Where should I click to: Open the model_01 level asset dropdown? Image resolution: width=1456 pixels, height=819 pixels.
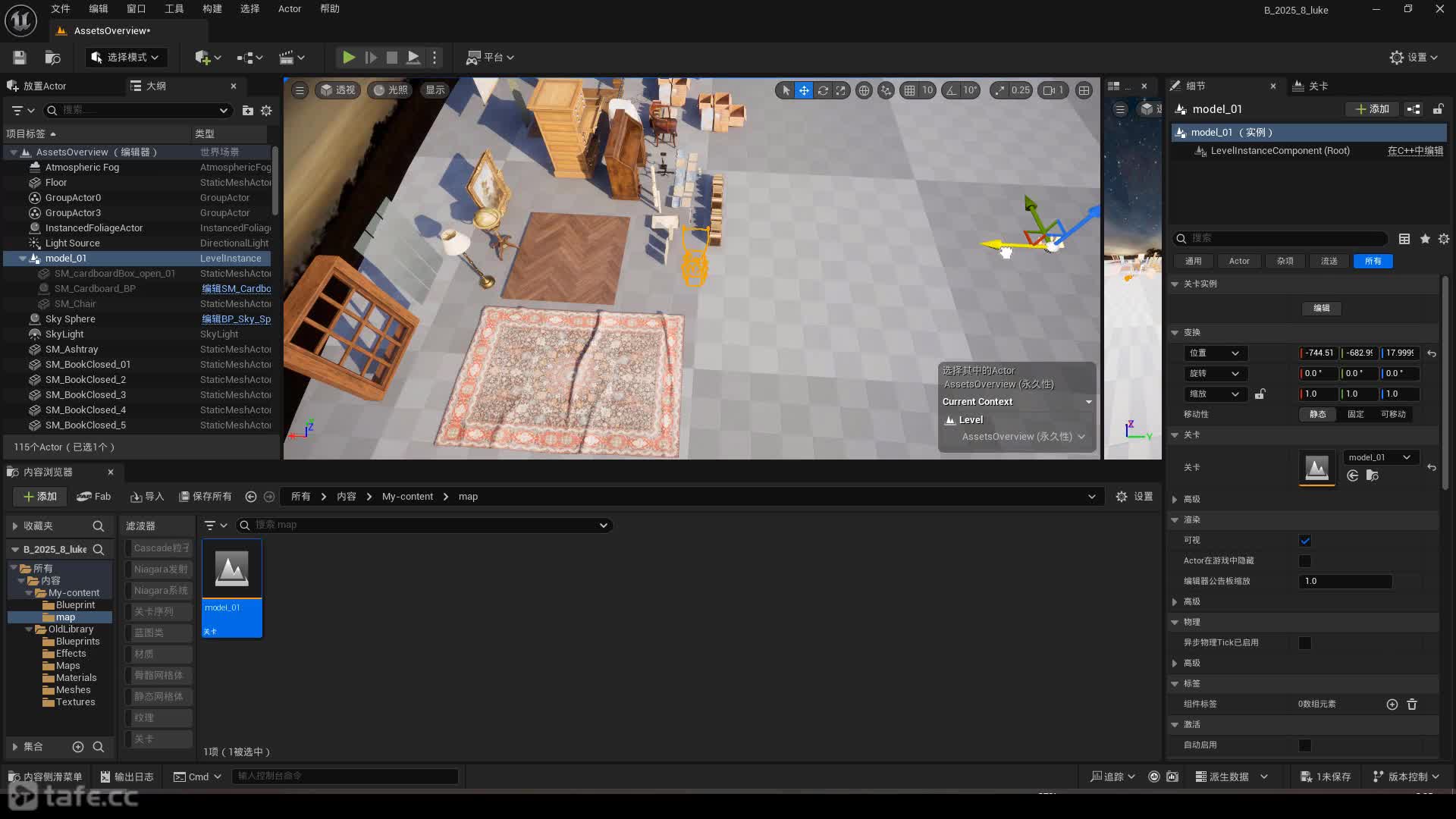click(1379, 457)
